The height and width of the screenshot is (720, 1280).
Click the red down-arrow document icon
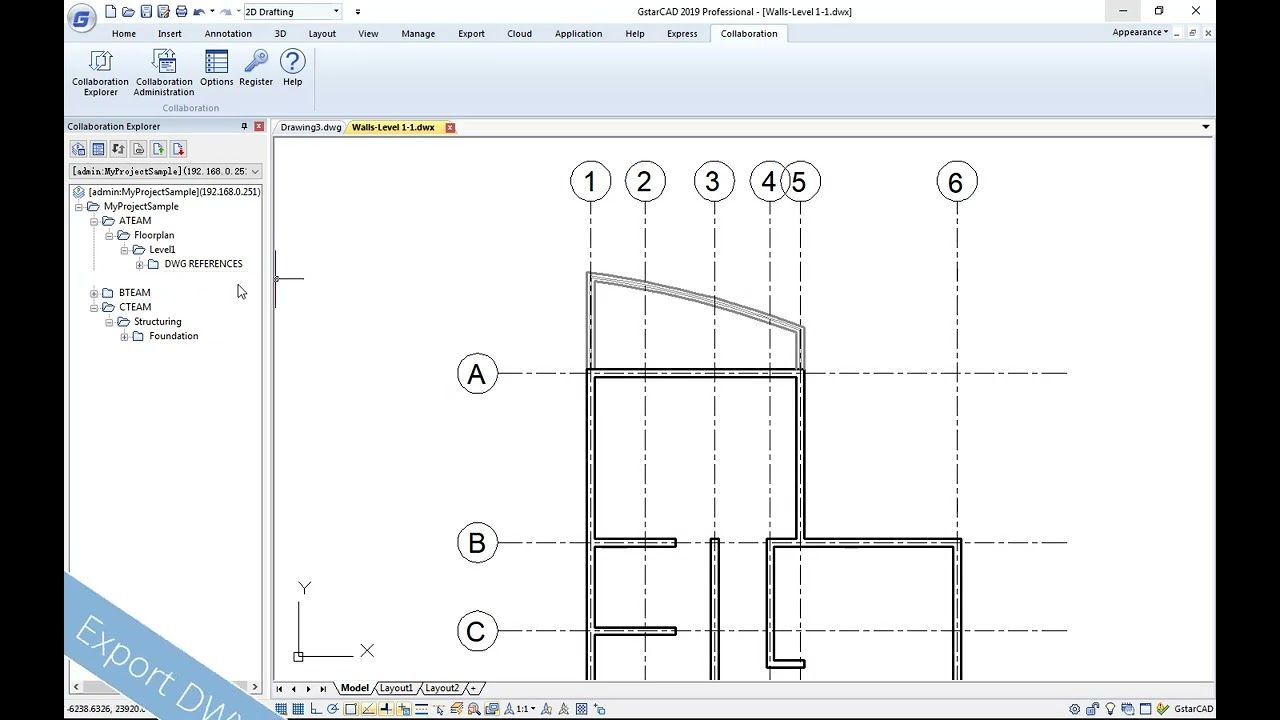click(178, 149)
